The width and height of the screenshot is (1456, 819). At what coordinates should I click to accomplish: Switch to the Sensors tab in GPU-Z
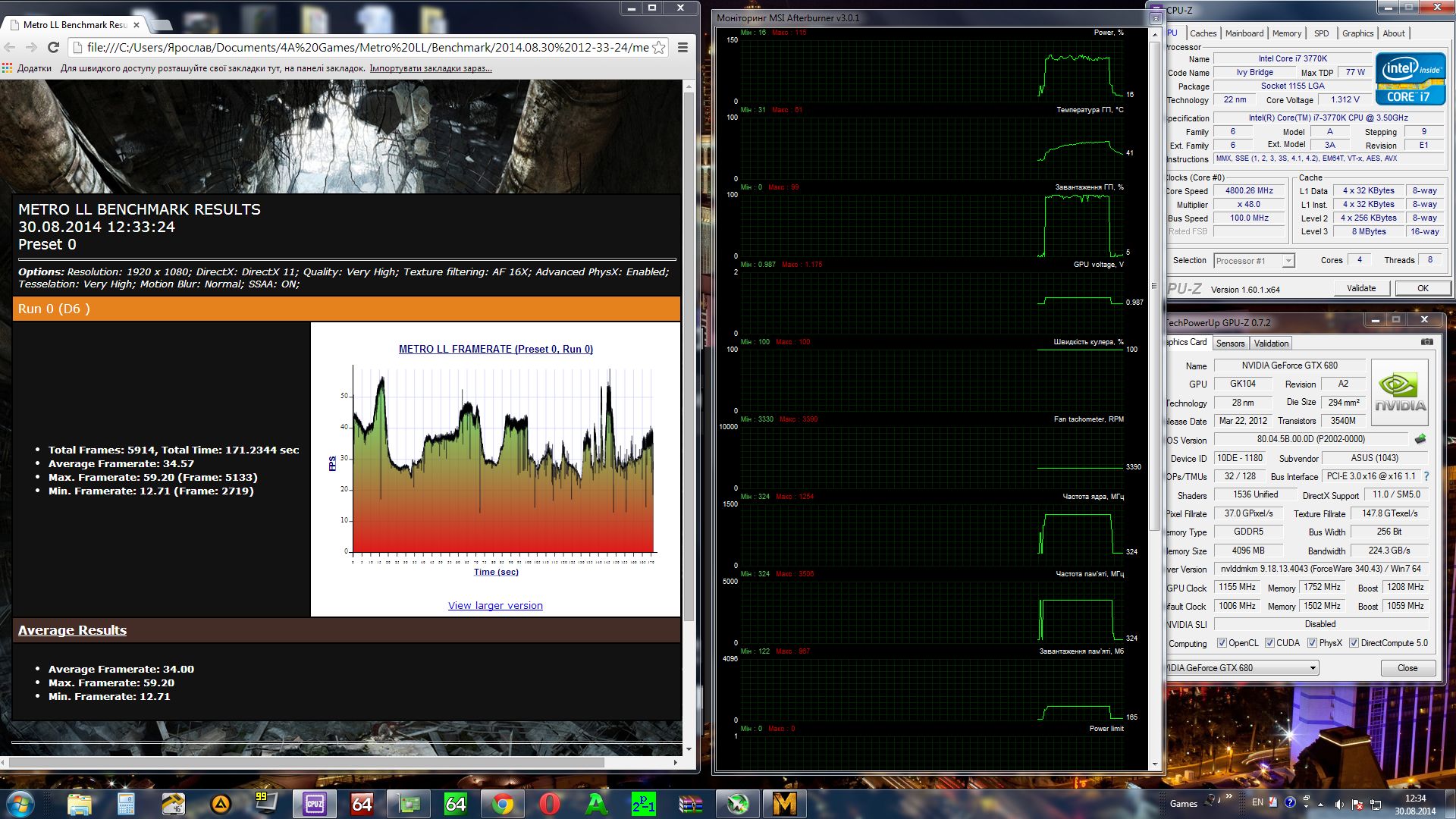coord(1230,344)
